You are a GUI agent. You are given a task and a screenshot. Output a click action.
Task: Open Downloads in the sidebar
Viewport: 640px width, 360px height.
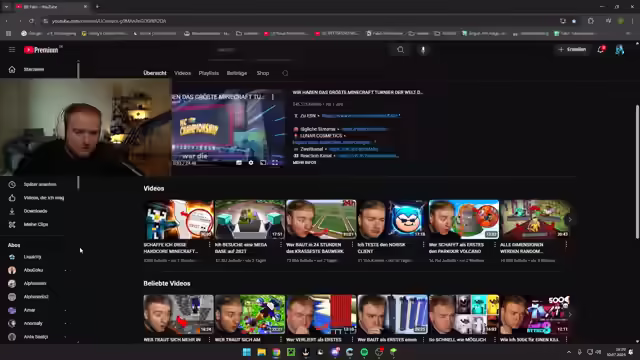[37, 211]
